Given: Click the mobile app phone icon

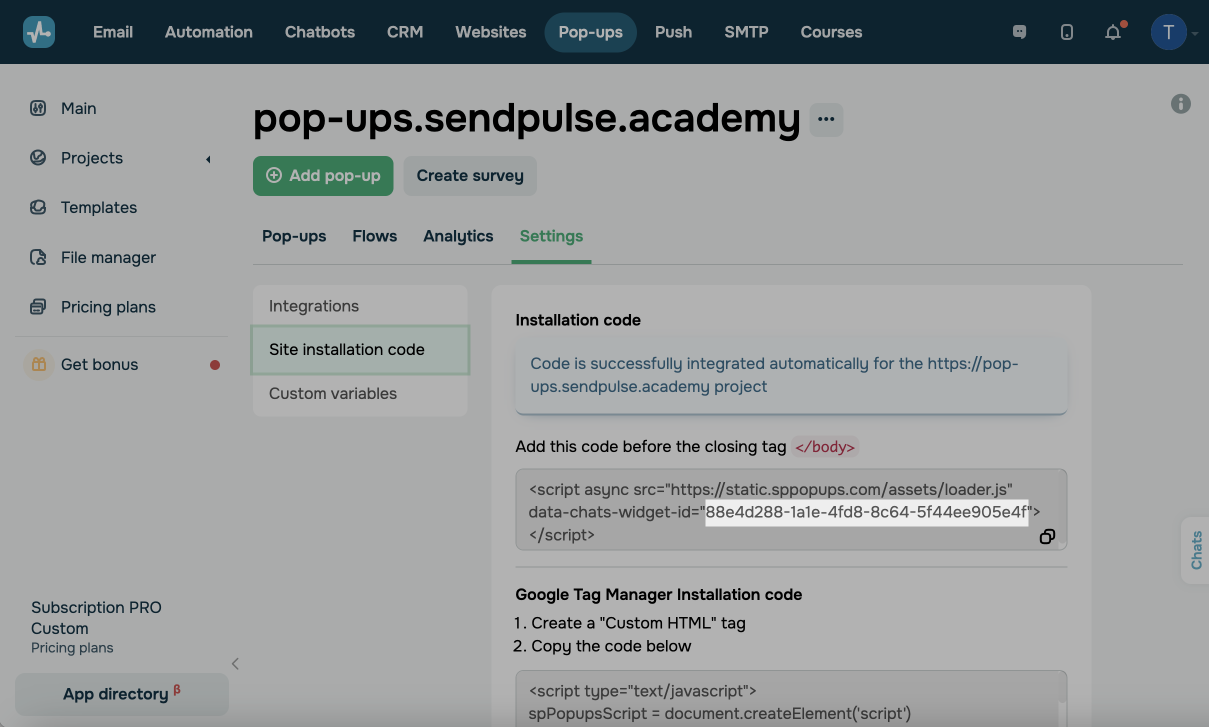Looking at the screenshot, I should tap(1066, 32).
